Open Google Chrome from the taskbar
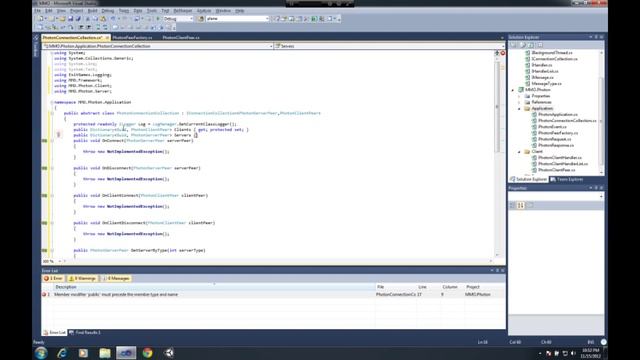Screen dimensions: 640x360 click(147, 353)
